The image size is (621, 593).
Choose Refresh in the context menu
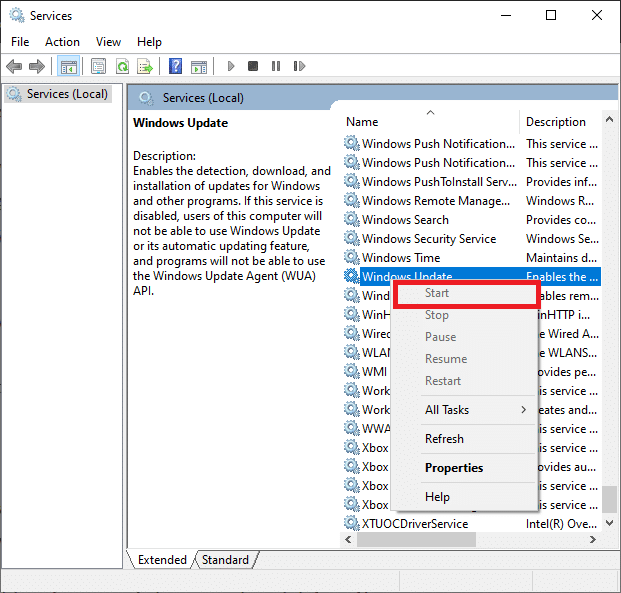(444, 439)
